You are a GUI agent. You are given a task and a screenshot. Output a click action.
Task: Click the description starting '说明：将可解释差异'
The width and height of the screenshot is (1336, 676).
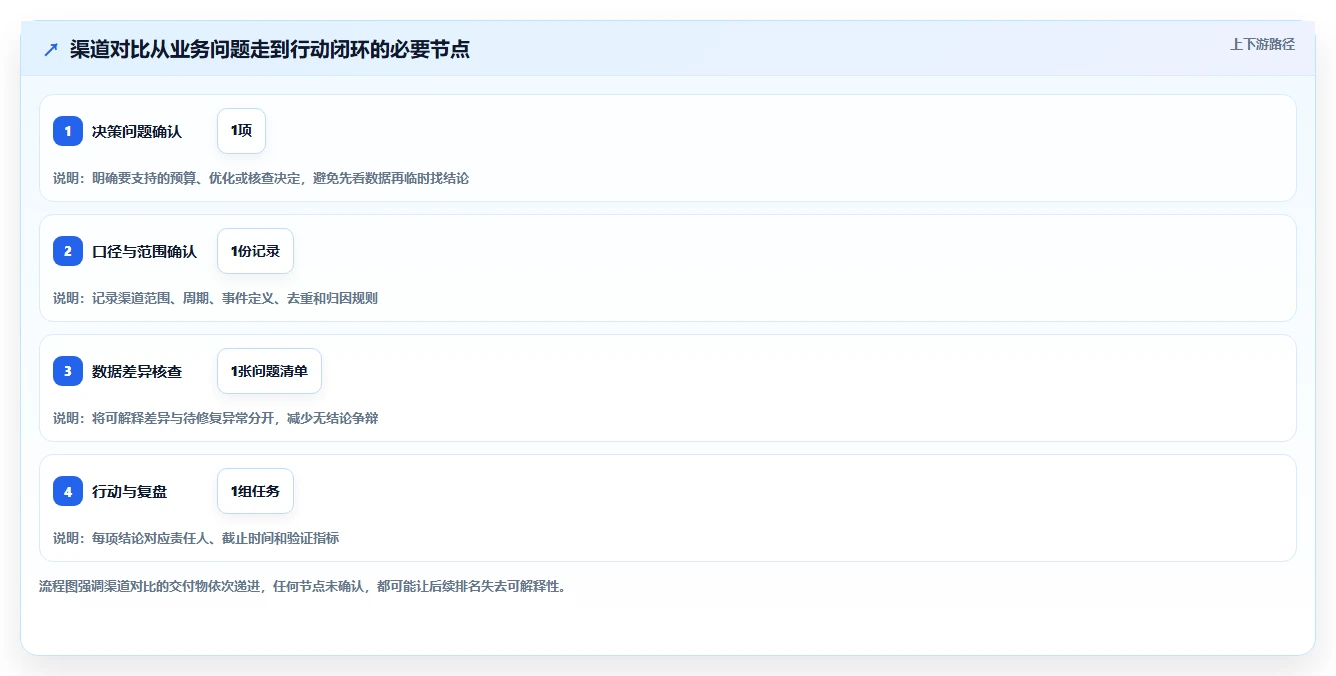tap(215, 418)
